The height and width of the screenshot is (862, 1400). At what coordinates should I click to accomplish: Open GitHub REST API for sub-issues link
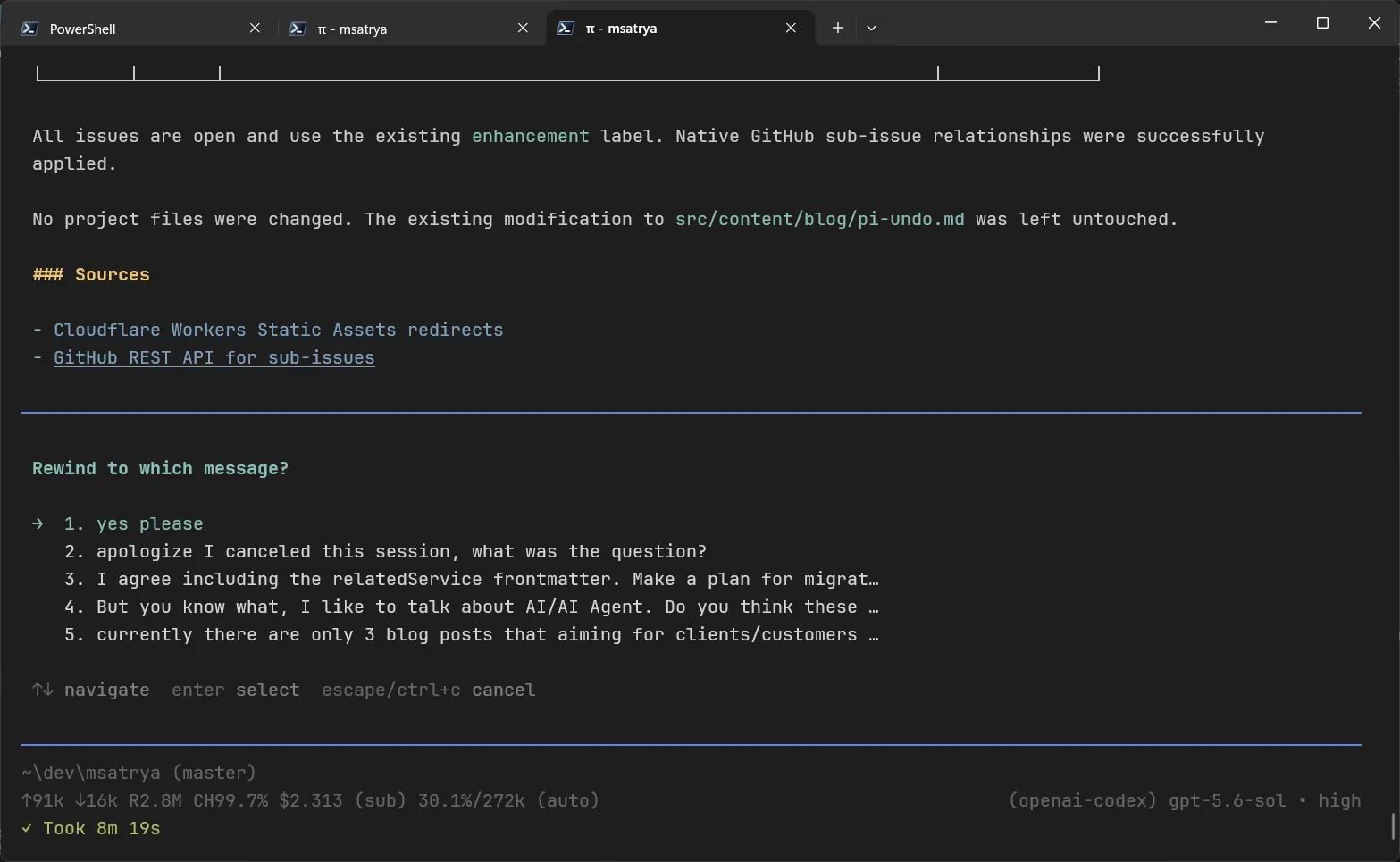point(214,357)
